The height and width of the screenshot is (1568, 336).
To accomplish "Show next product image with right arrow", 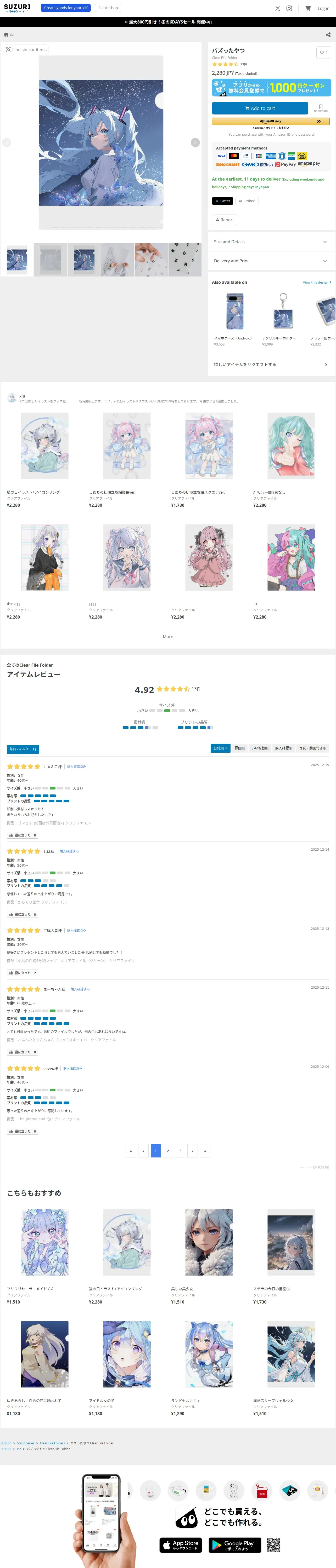I will (x=195, y=142).
